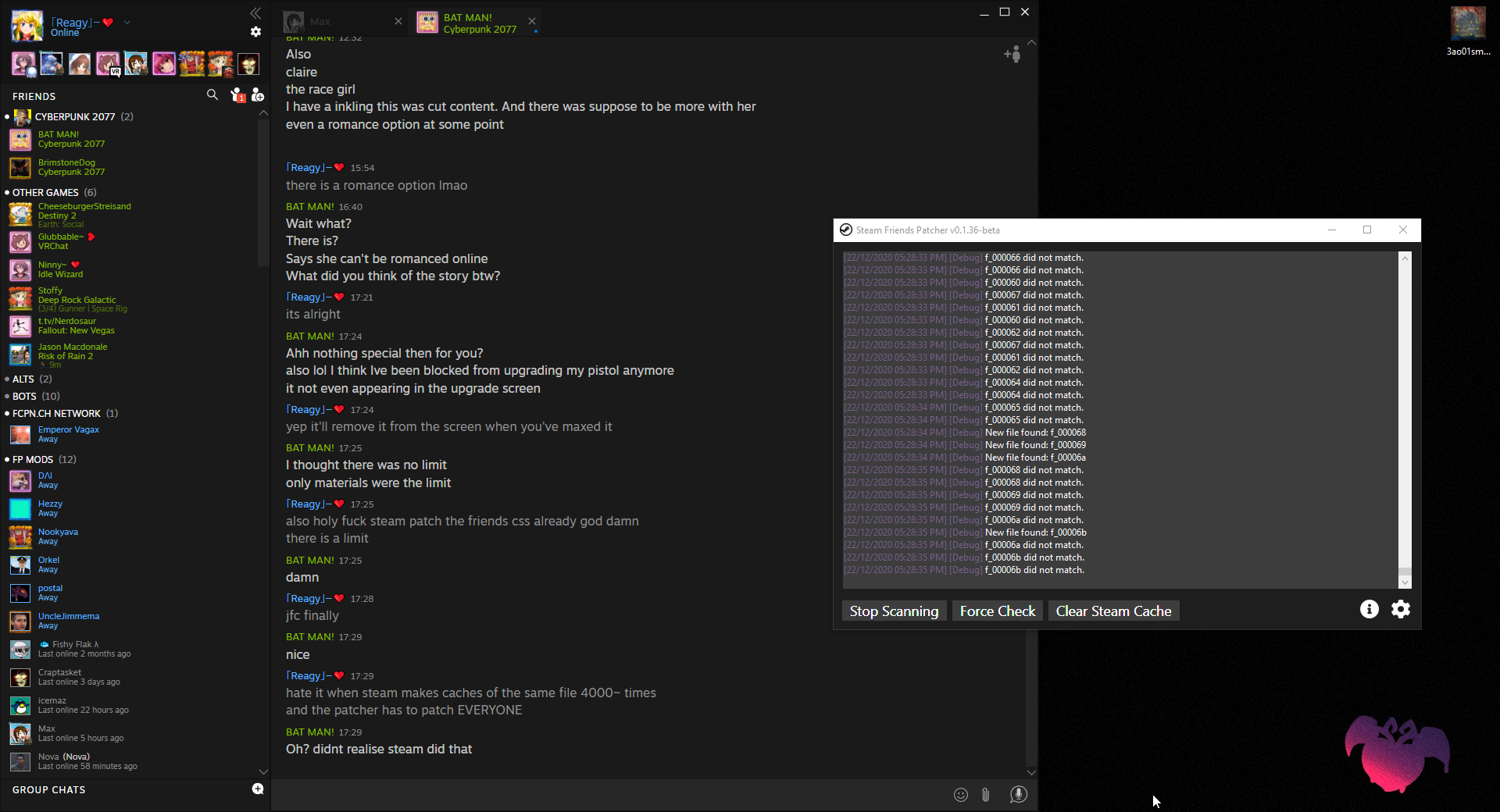The width and height of the screenshot is (1500, 812).
Task: Expand ALTS friends group
Action: [x=30, y=379]
